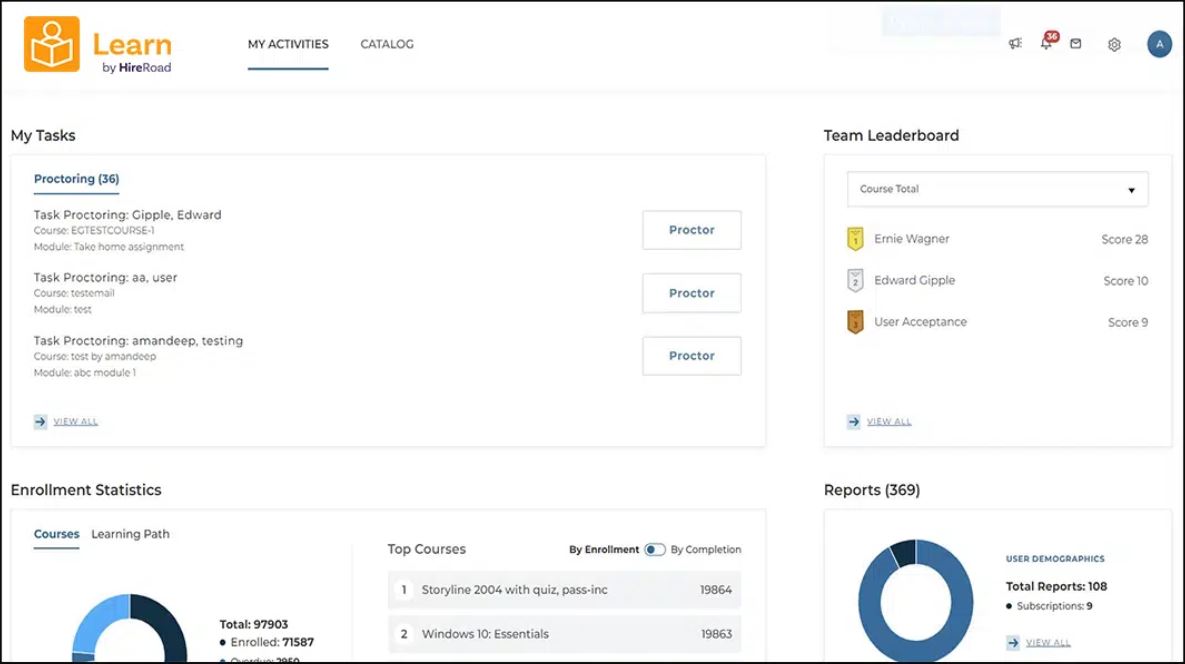Click VIEW ALL in Team Leaderboard
The image size is (1185, 664).
(890, 421)
